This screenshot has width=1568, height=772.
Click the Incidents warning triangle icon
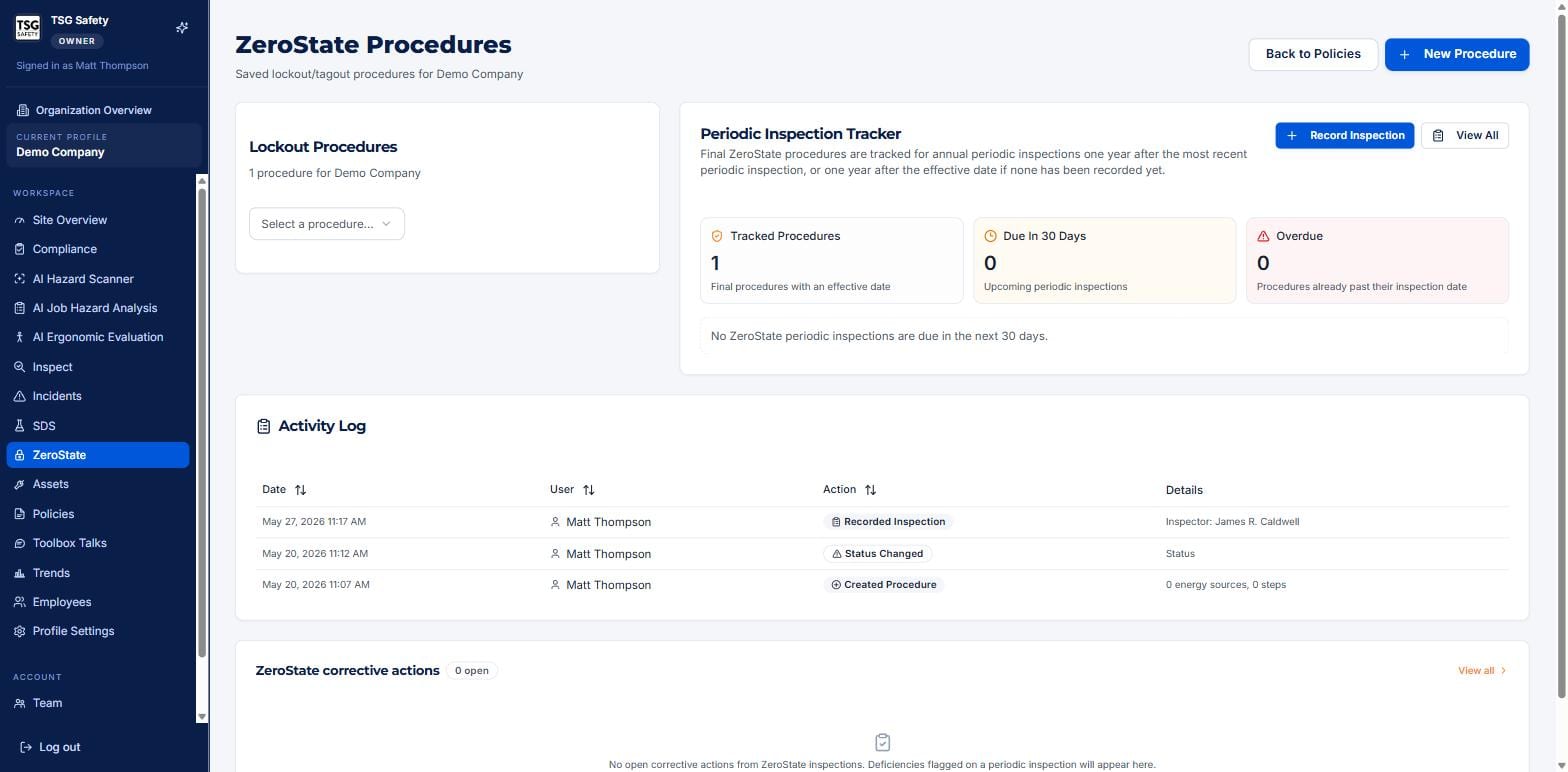[x=19, y=396]
